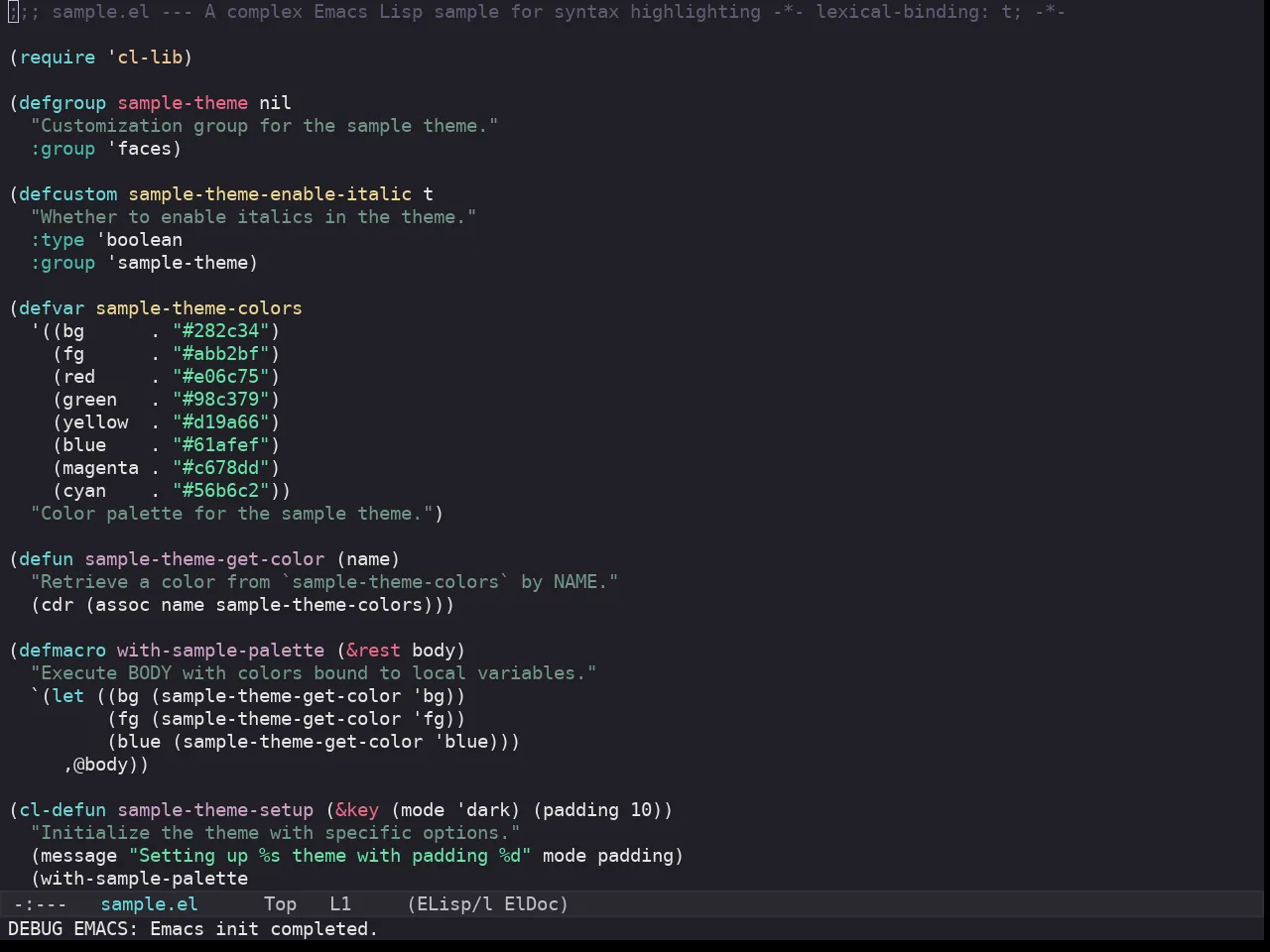Click the 'let' keyword in the macro body
Image resolution: width=1270 pixels, height=952 pixels.
pyautogui.click(x=67, y=696)
